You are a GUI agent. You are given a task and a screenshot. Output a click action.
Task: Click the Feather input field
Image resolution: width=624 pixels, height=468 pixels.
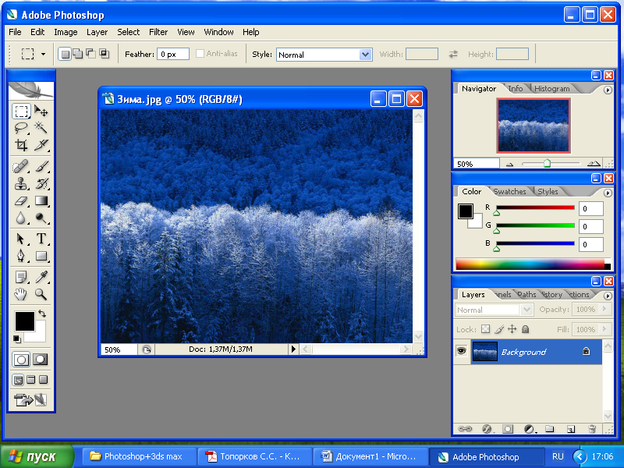173,54
